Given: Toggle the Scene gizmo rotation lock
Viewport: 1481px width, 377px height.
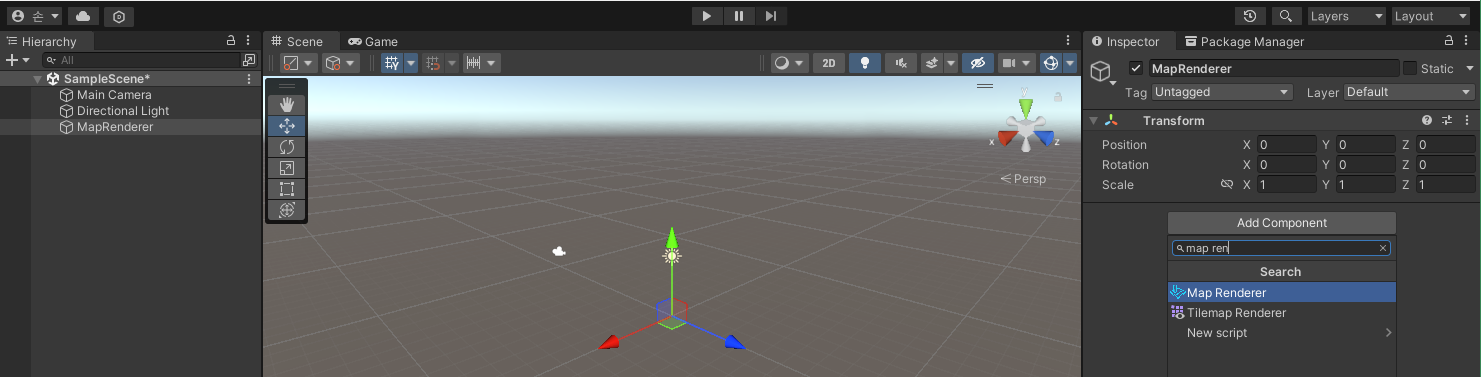Looking at the screenshot, I should coord(1057,97).
